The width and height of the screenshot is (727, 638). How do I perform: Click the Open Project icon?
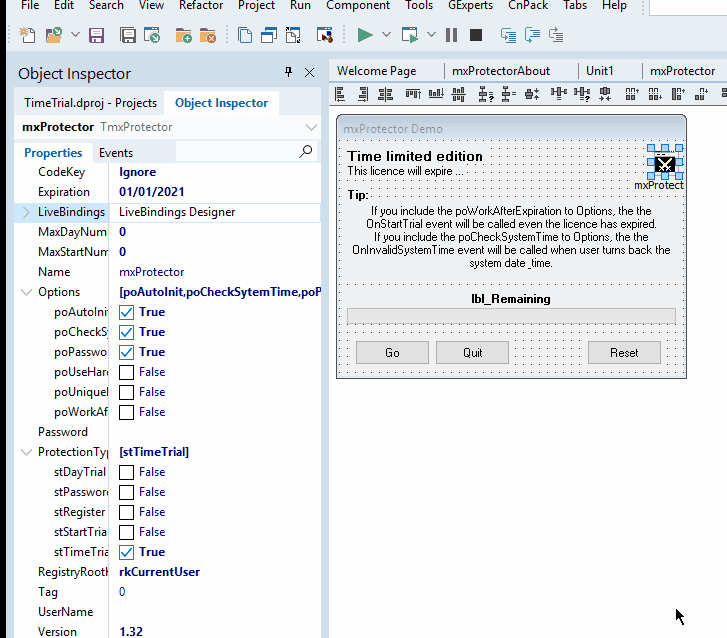pyautogui.click(x=152, y=35)
